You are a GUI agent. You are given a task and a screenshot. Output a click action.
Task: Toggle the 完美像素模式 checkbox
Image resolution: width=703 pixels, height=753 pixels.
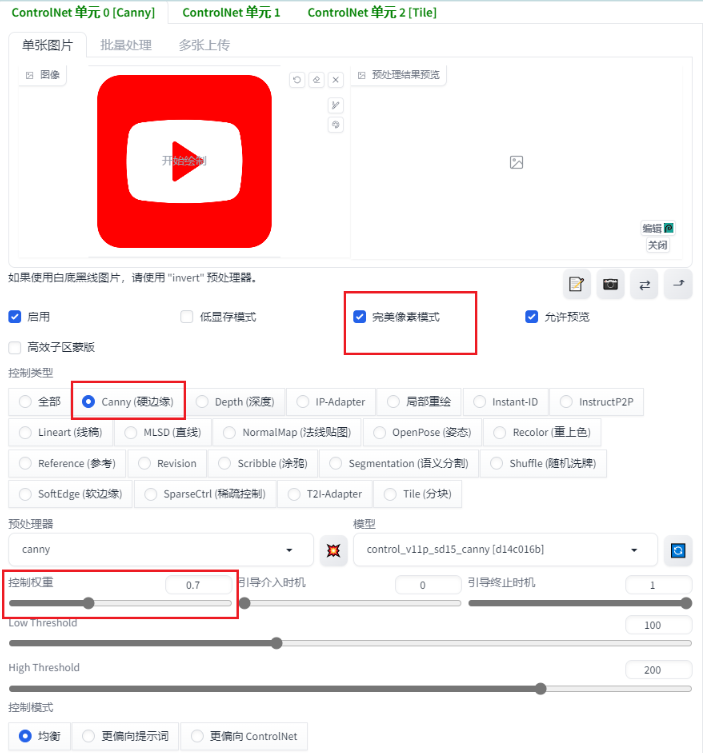coord(360,316)
